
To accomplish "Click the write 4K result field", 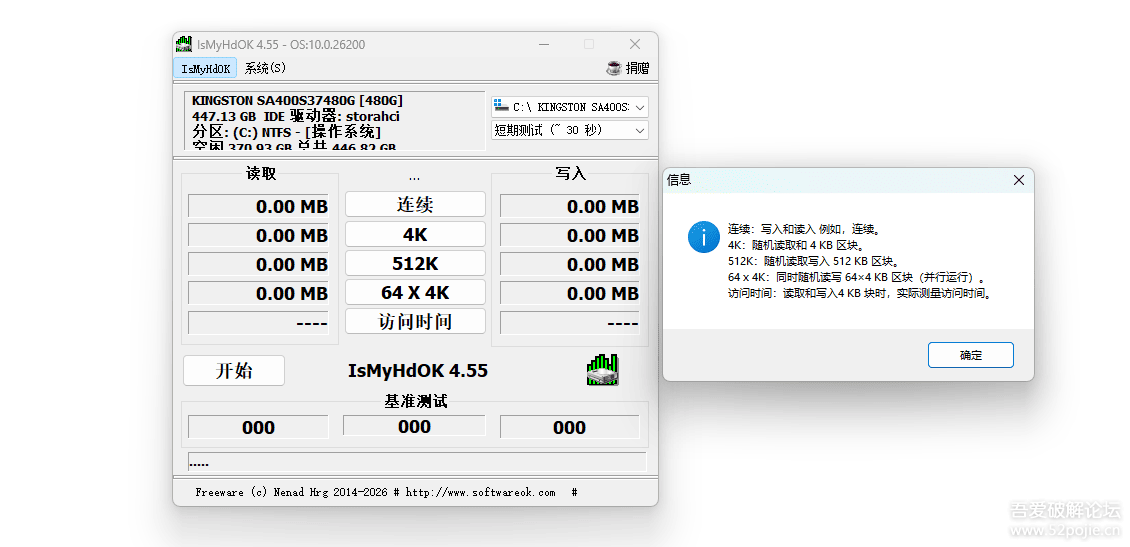I will (x=569, y=235).
